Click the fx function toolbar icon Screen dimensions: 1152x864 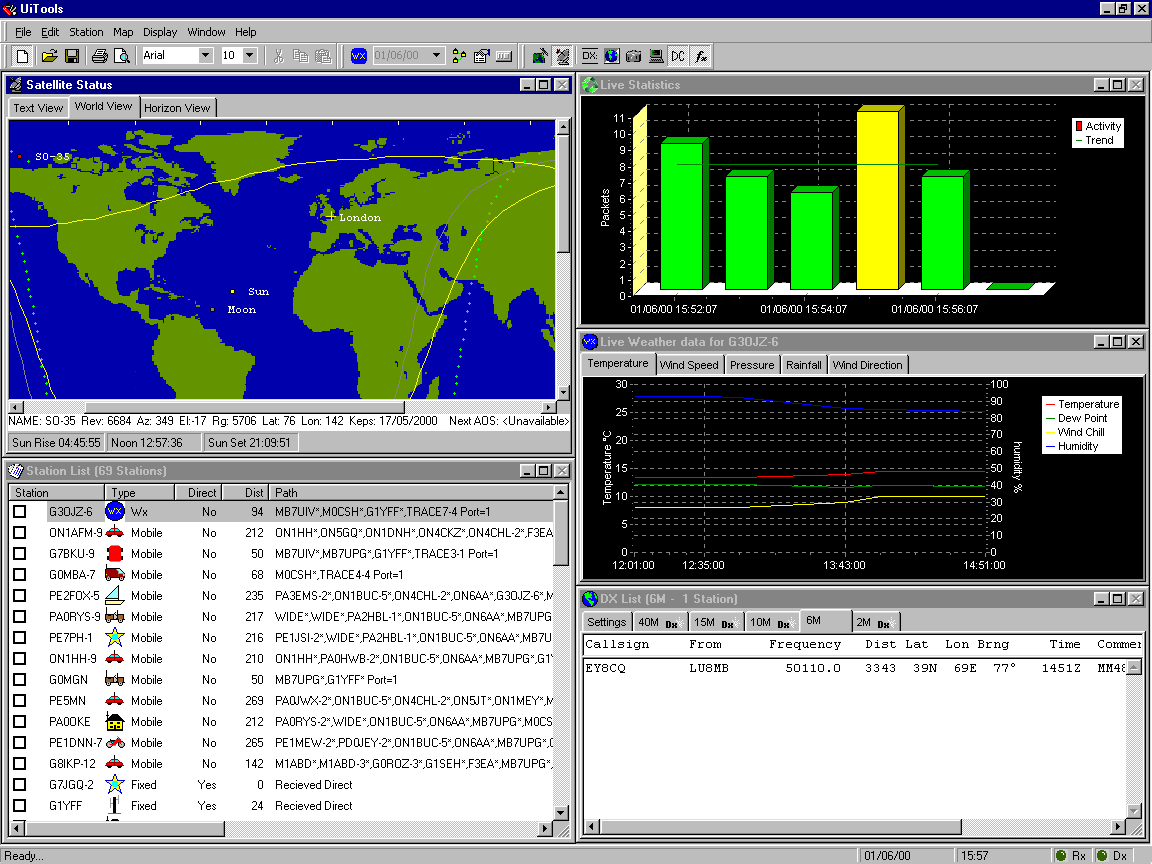click(702, 56)
